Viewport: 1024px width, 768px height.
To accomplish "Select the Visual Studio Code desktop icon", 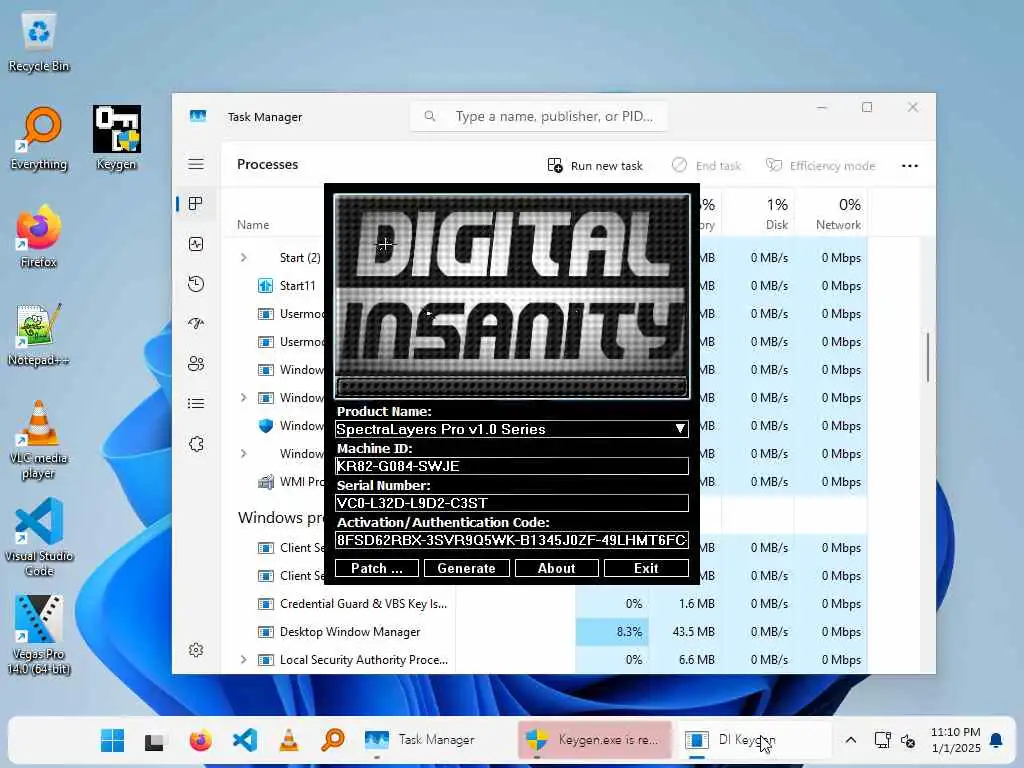I will (39, 537).
